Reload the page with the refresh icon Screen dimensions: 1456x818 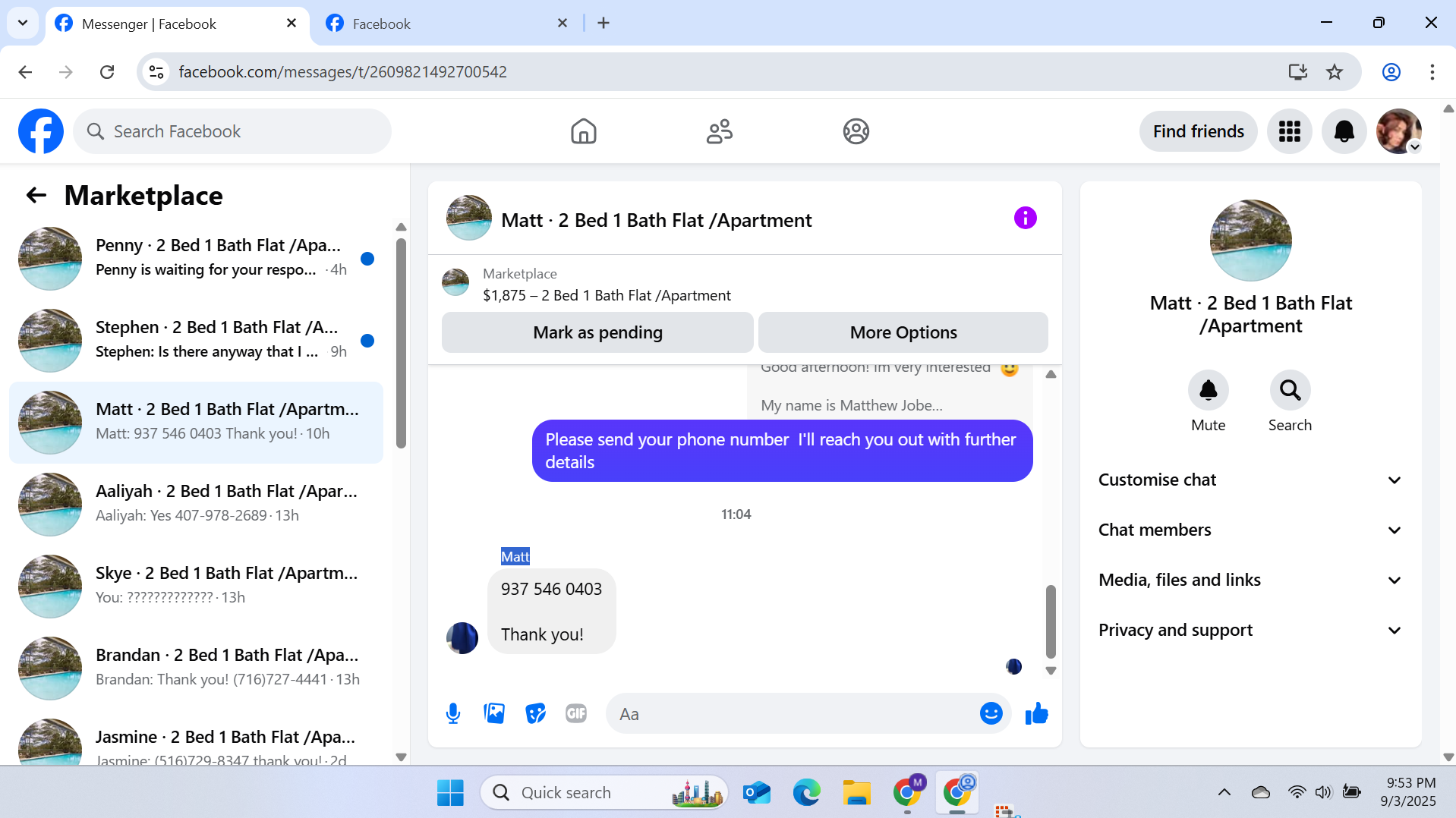pos(107,72)
